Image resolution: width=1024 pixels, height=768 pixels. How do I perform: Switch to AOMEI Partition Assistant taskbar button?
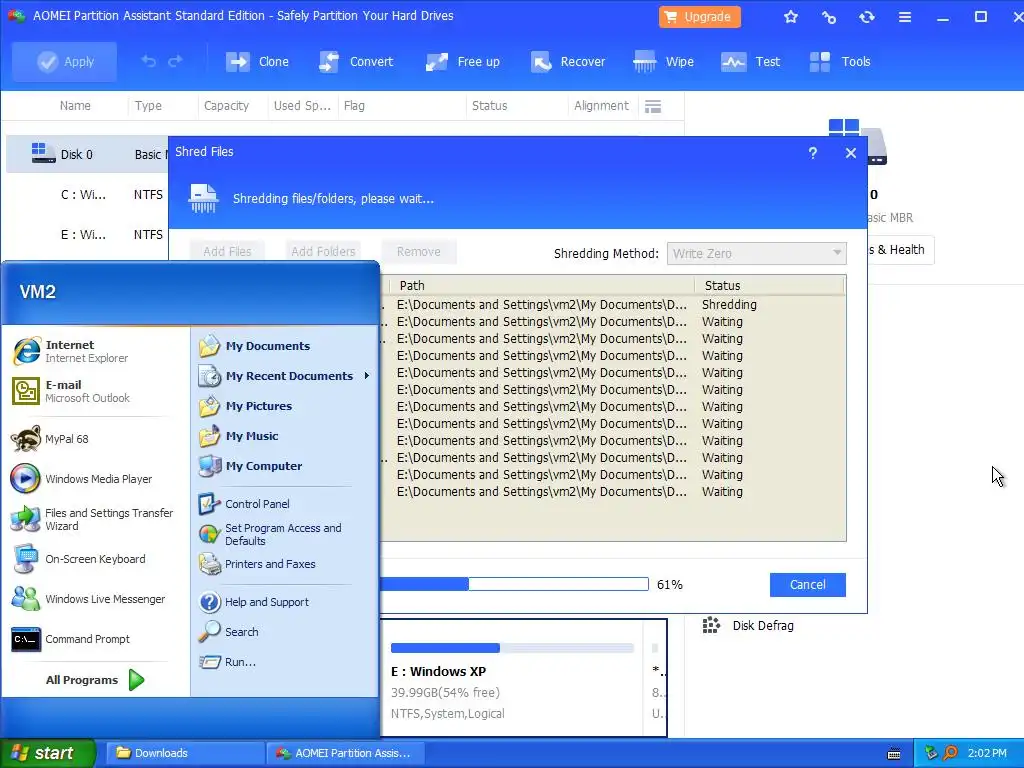point(345,753)
